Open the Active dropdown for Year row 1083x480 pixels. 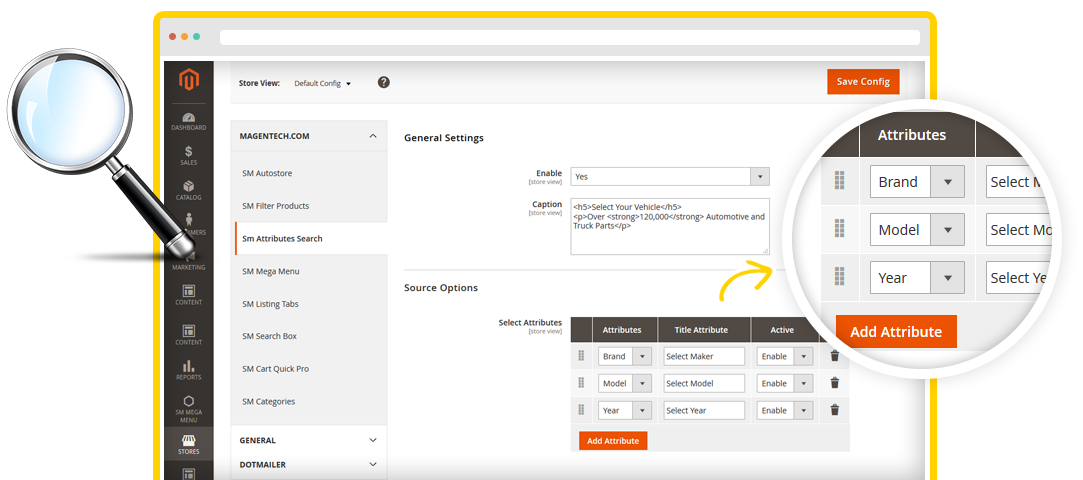[x=785, y=410]
